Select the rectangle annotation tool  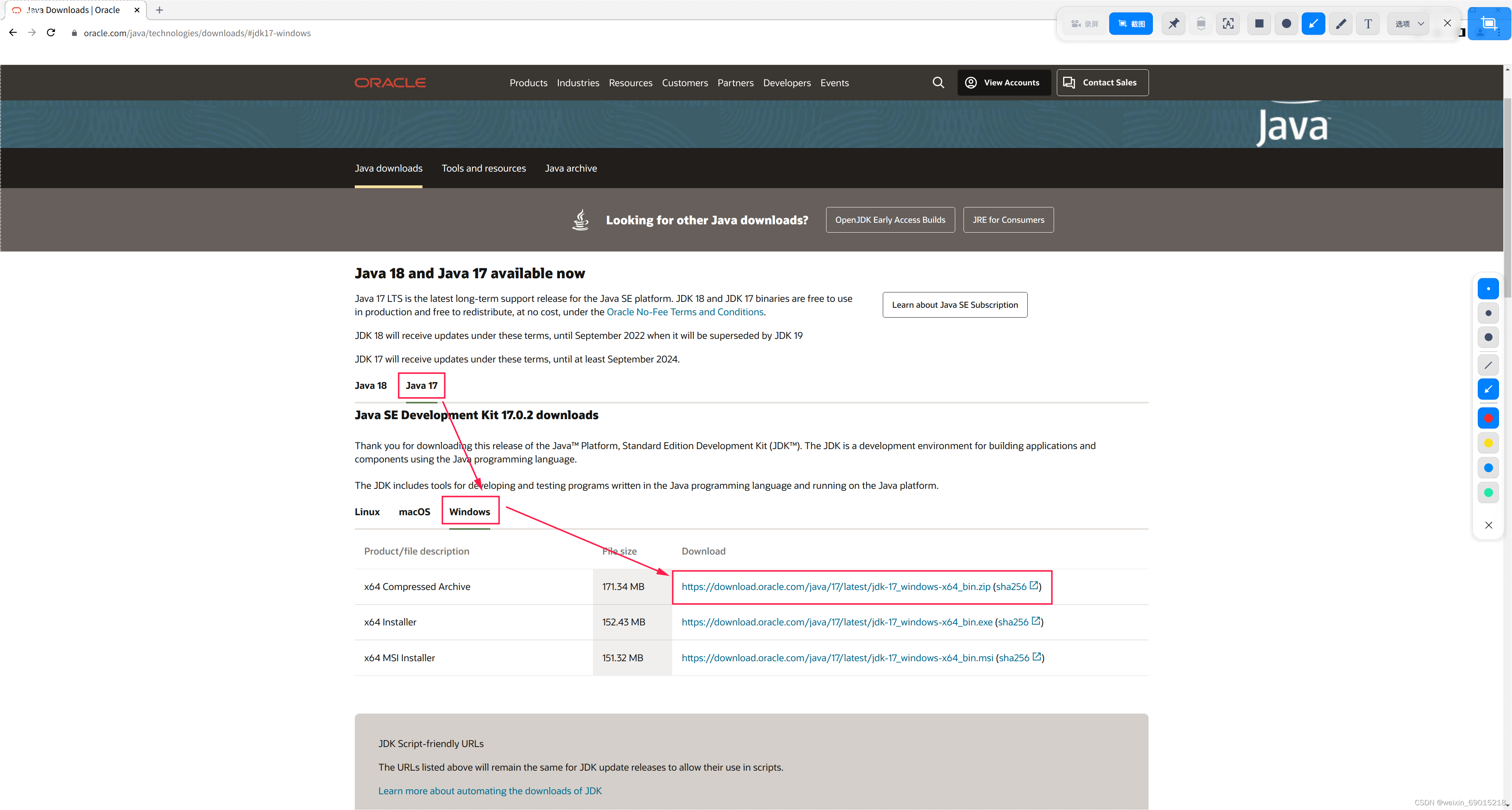click(x=1259, y=24)
